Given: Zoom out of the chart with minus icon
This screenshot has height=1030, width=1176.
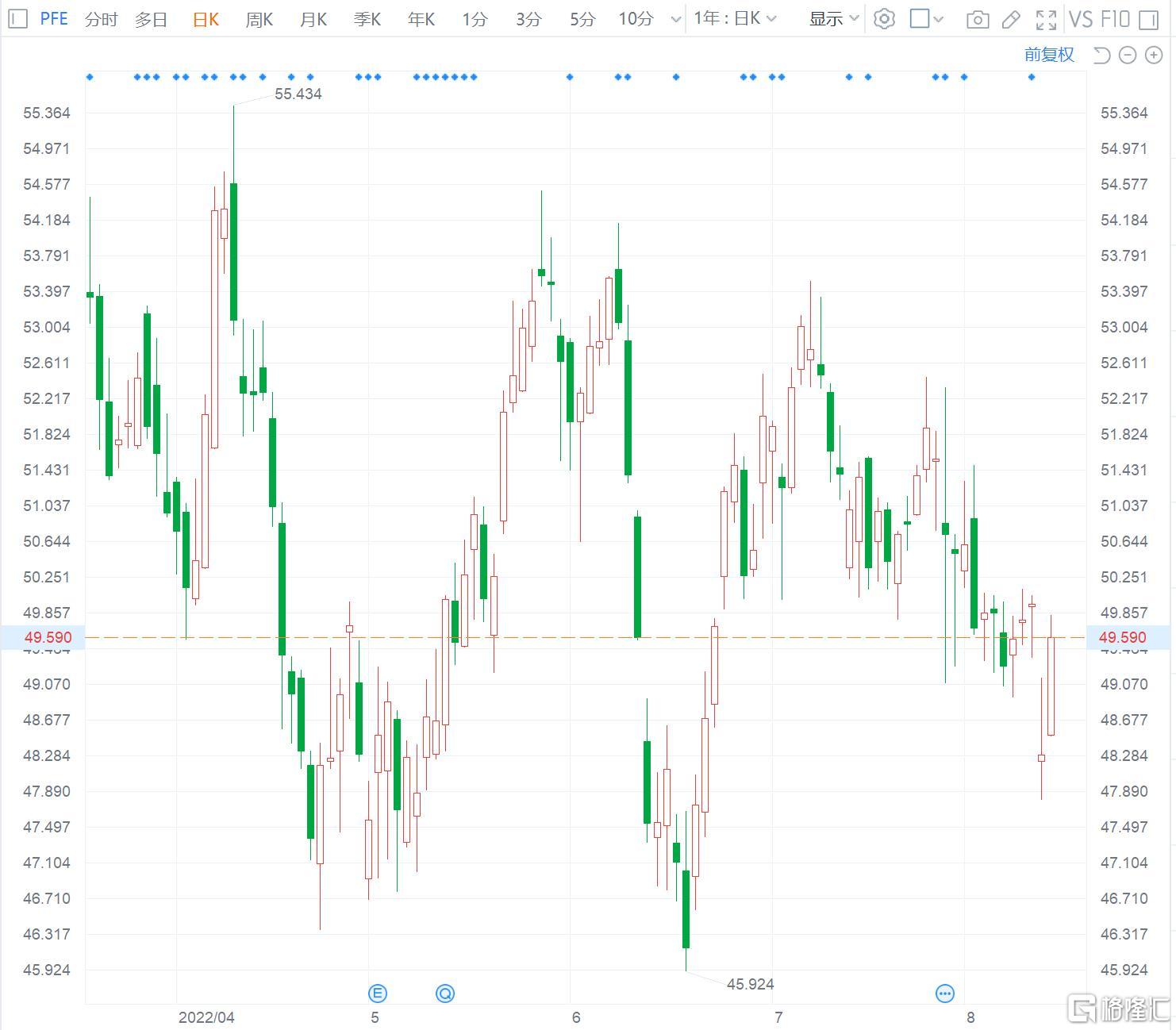Looking at the screenshot, I should tap(1128, 55).
